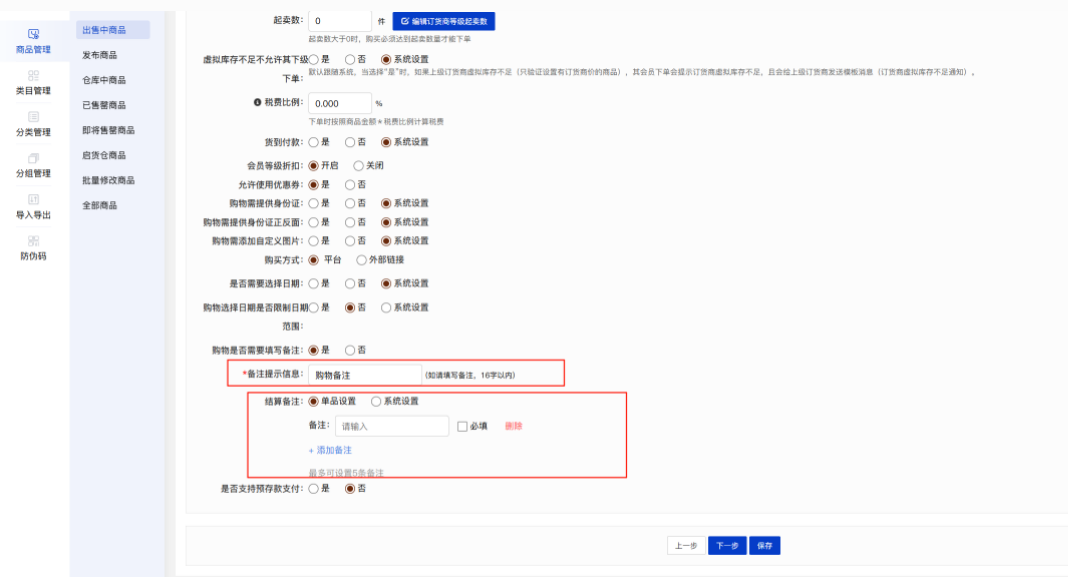Screen dimensions: 1068x577
Task: Select 系统设置 for 虚拟库存不足不允许其下级下单
Action: 386,60
